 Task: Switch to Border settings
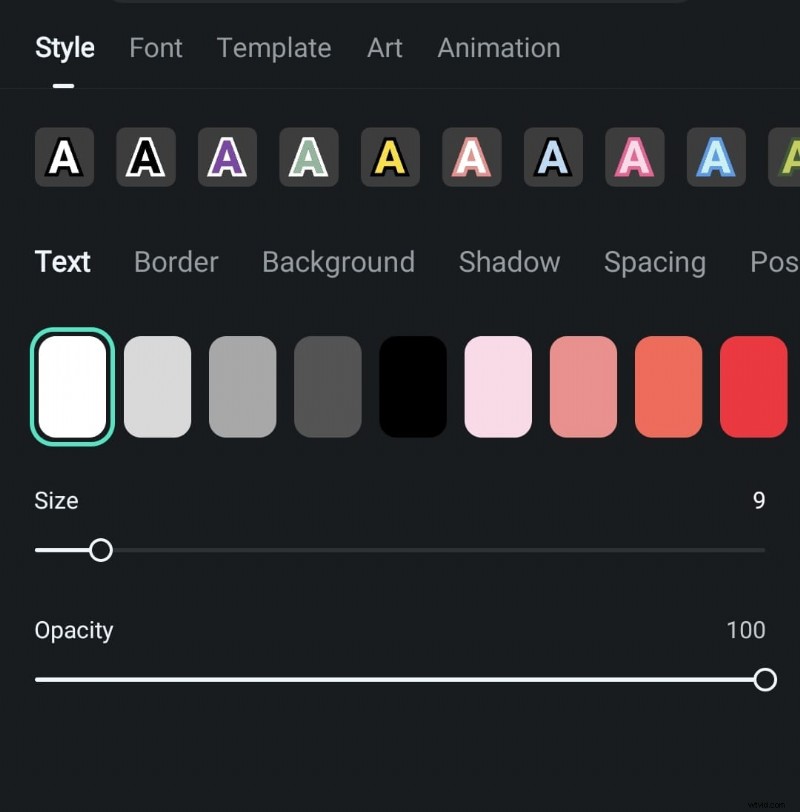[176, 262]
